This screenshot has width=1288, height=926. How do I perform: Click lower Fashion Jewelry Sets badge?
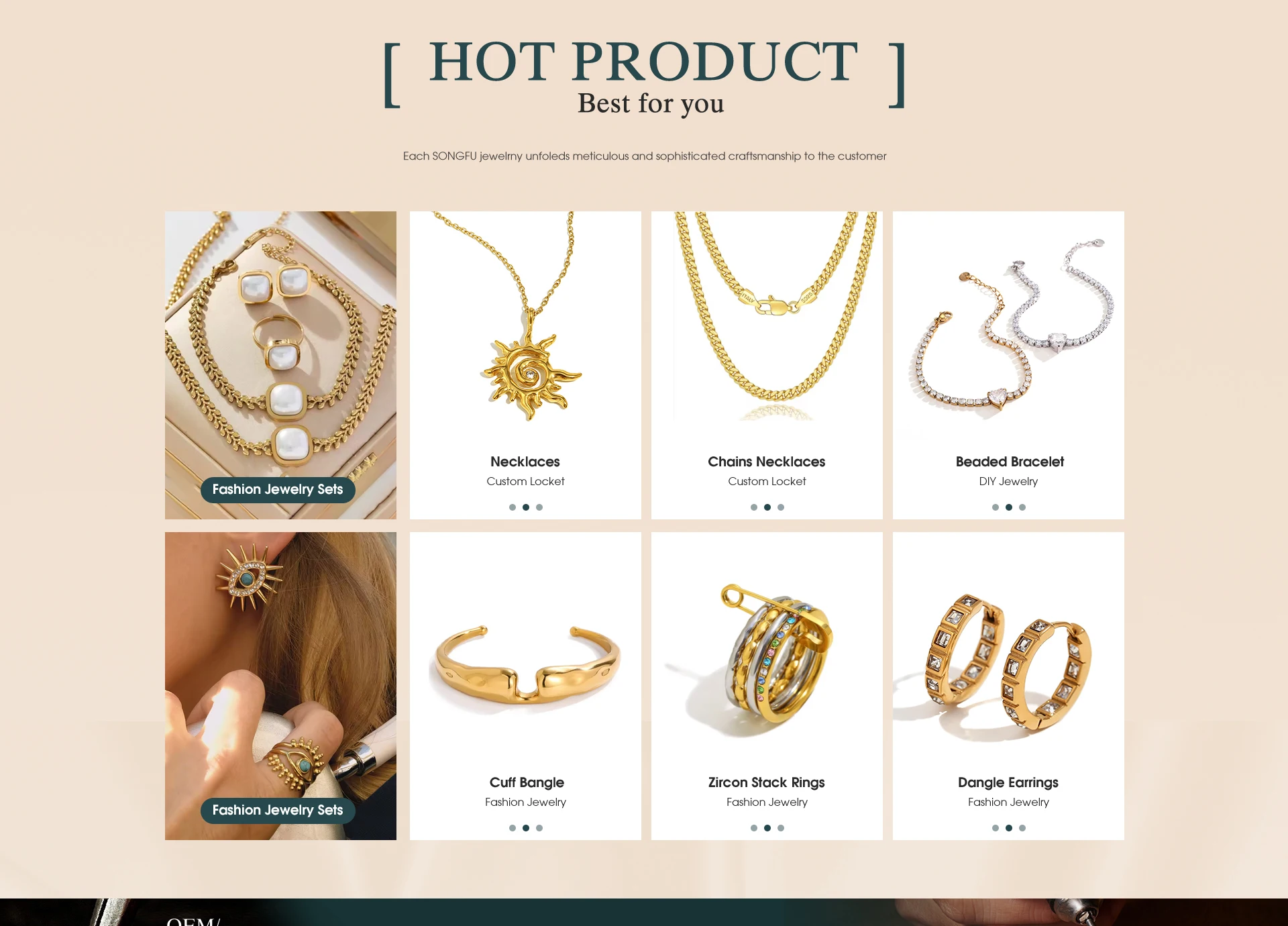click(278, 811)
